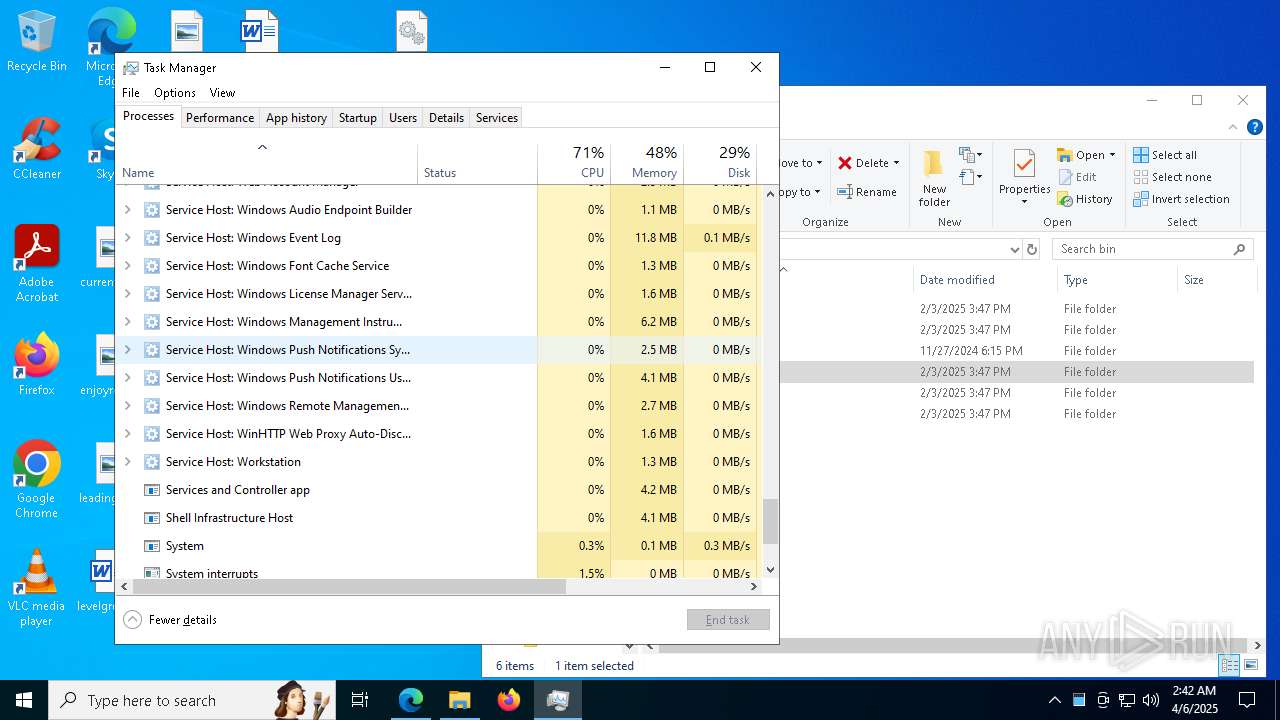Launch Microsoft Edge from the taskbar
The image size is (1280, 720).
[x=411, y=700]
